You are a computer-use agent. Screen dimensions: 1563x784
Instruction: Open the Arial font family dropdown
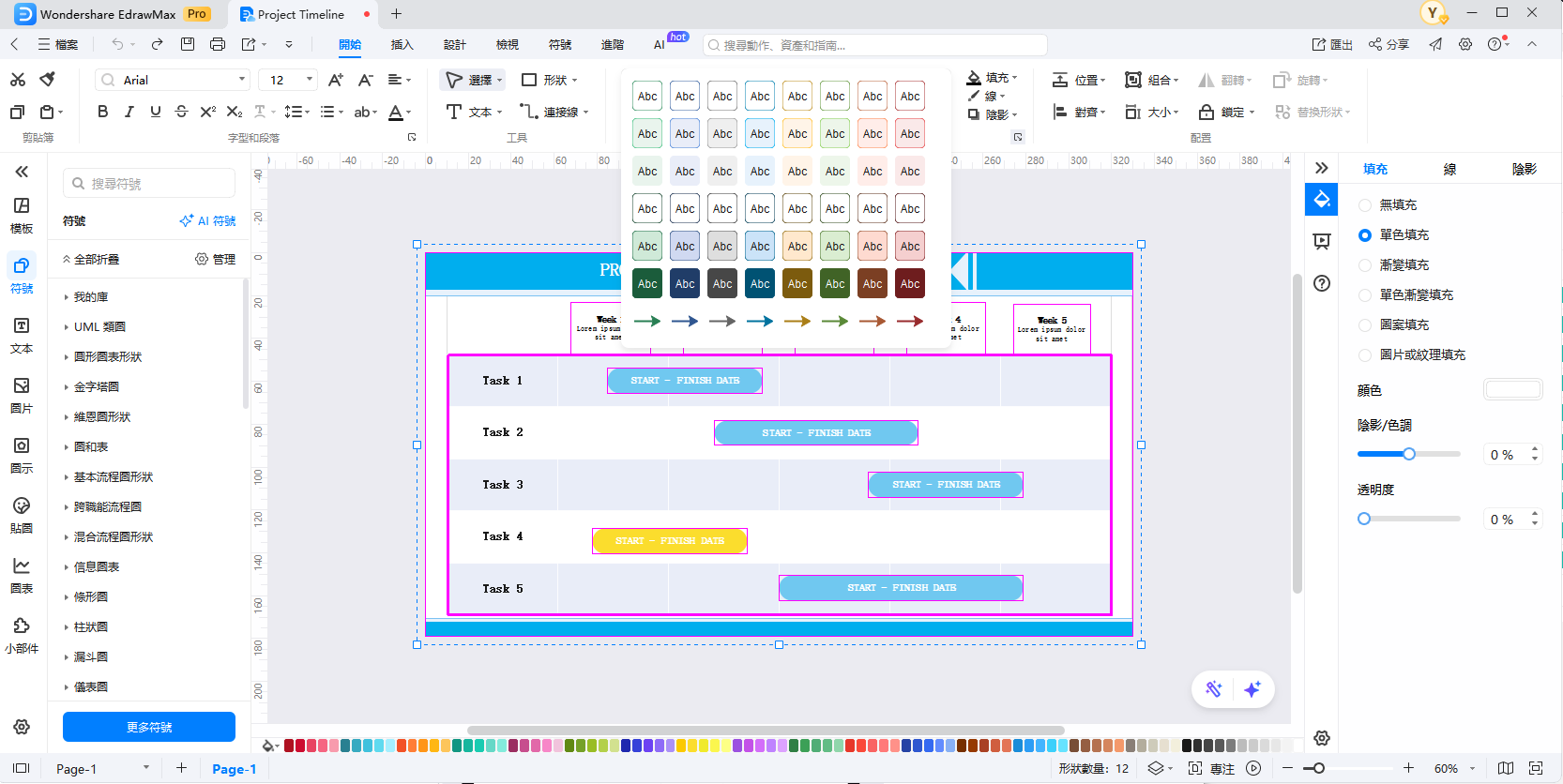(x=173, y=80)
